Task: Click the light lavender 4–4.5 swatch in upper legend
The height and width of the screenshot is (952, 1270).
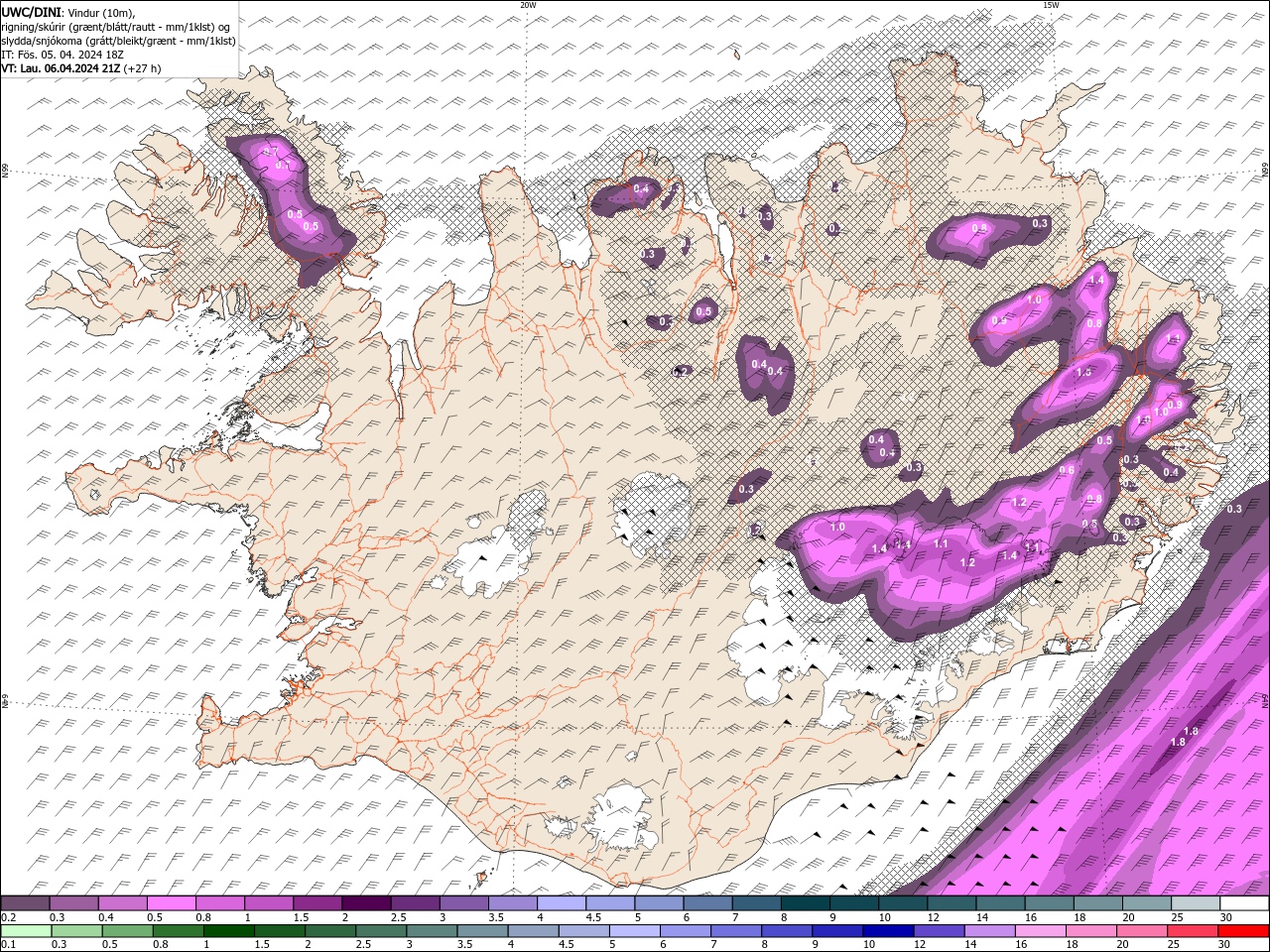Action: coord(561,903)
